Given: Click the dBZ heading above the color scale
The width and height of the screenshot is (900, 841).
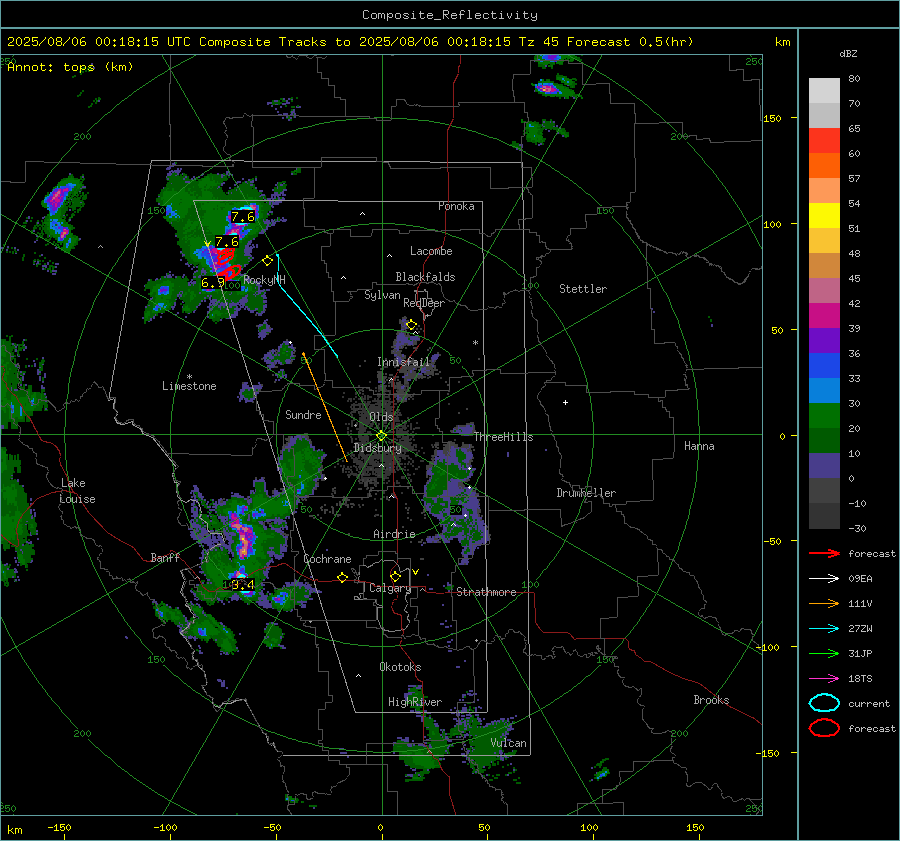Looking at the screenshot, I should pos(848,54).
